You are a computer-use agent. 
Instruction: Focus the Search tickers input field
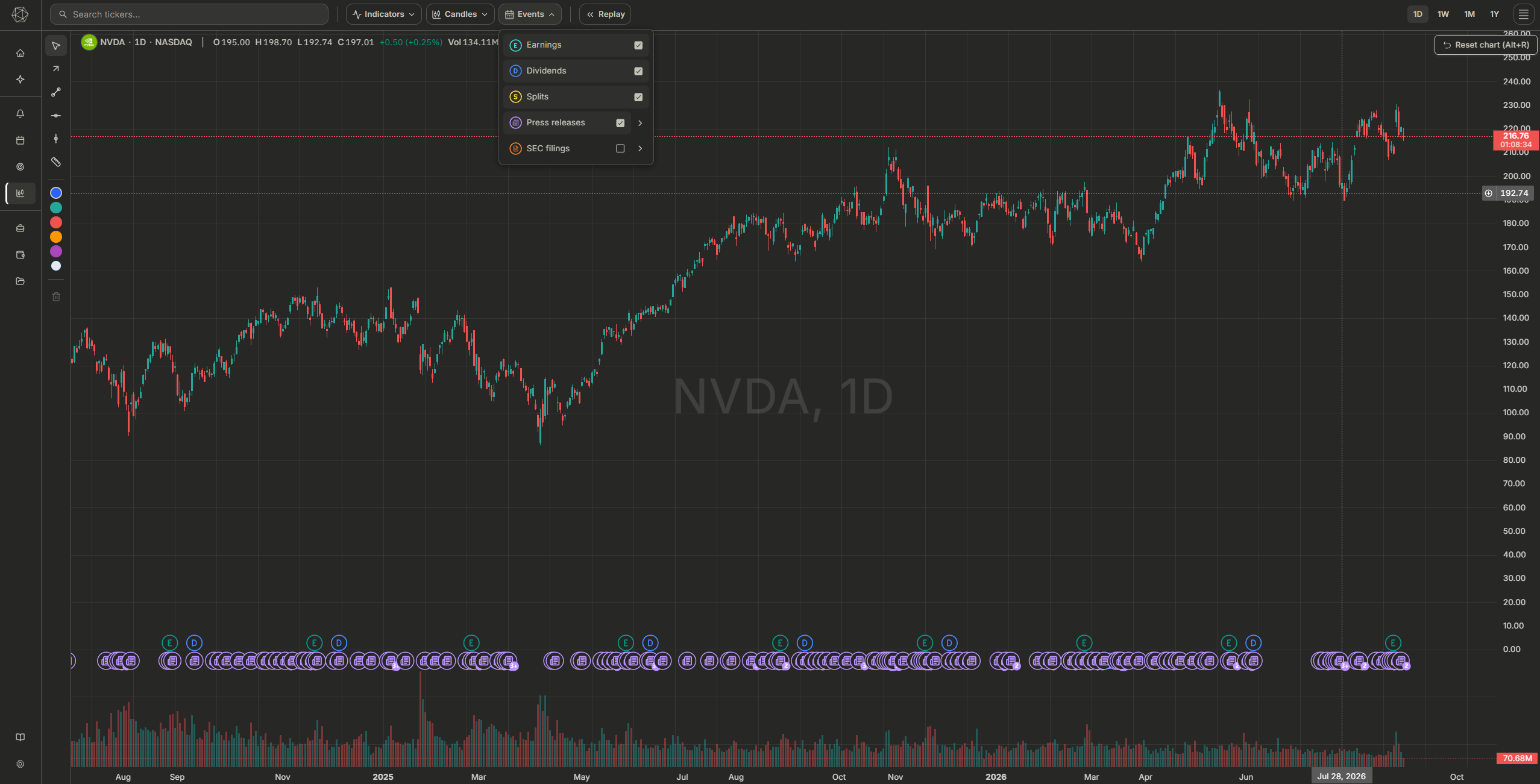click(189, 14)
